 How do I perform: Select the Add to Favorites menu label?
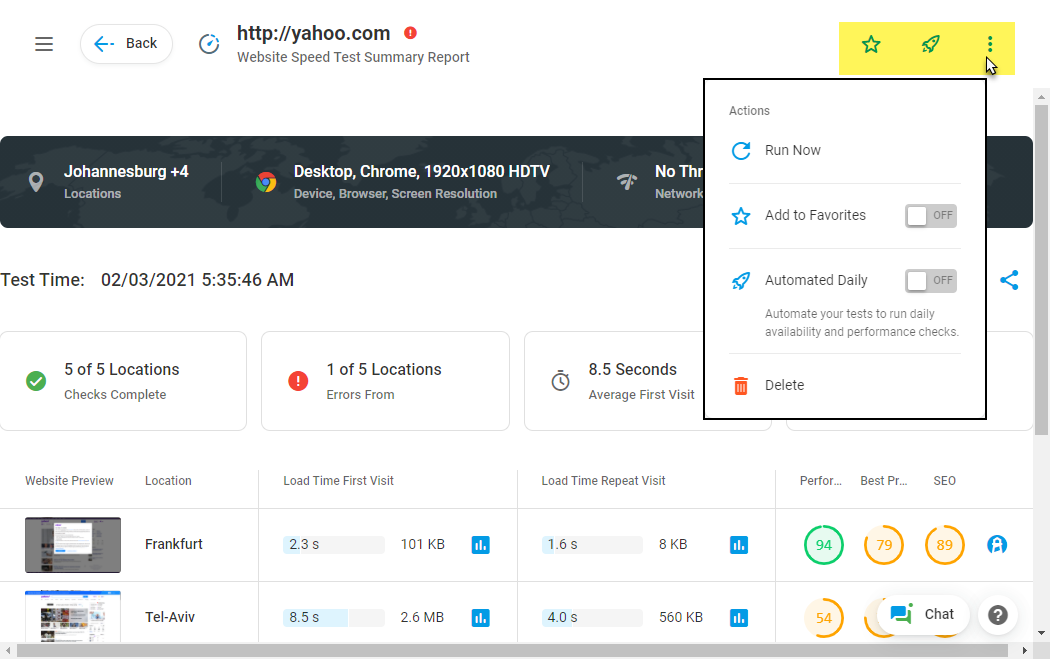click(x=815, y=215)
